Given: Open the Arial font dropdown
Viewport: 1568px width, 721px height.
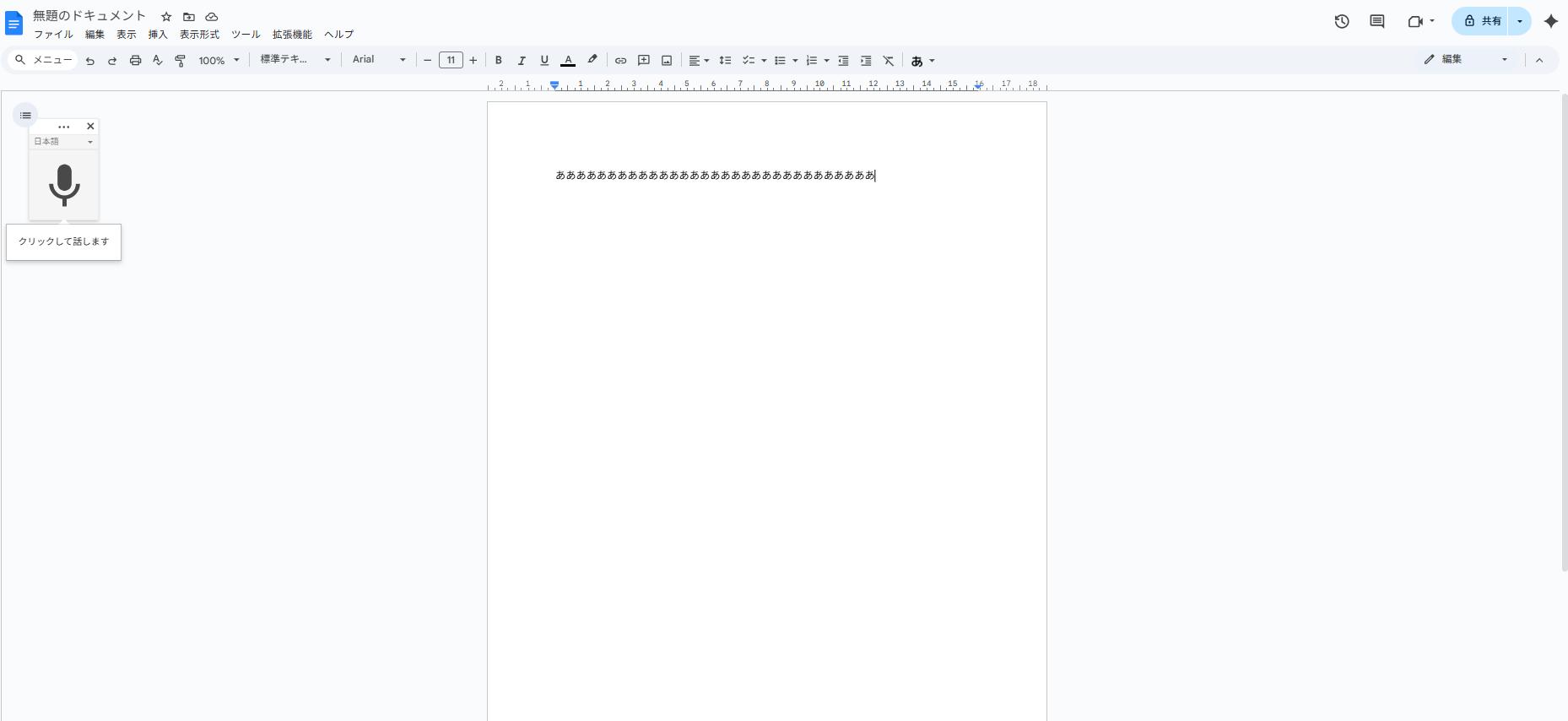Looking at the screenshot, I should 379,60.
